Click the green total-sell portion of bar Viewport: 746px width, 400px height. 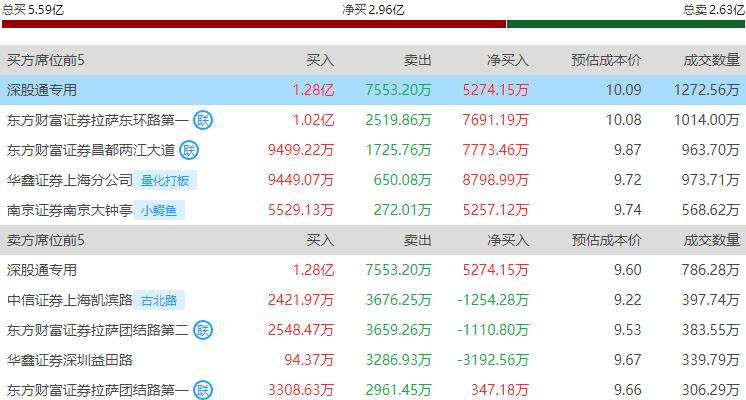tap(626, 24)
